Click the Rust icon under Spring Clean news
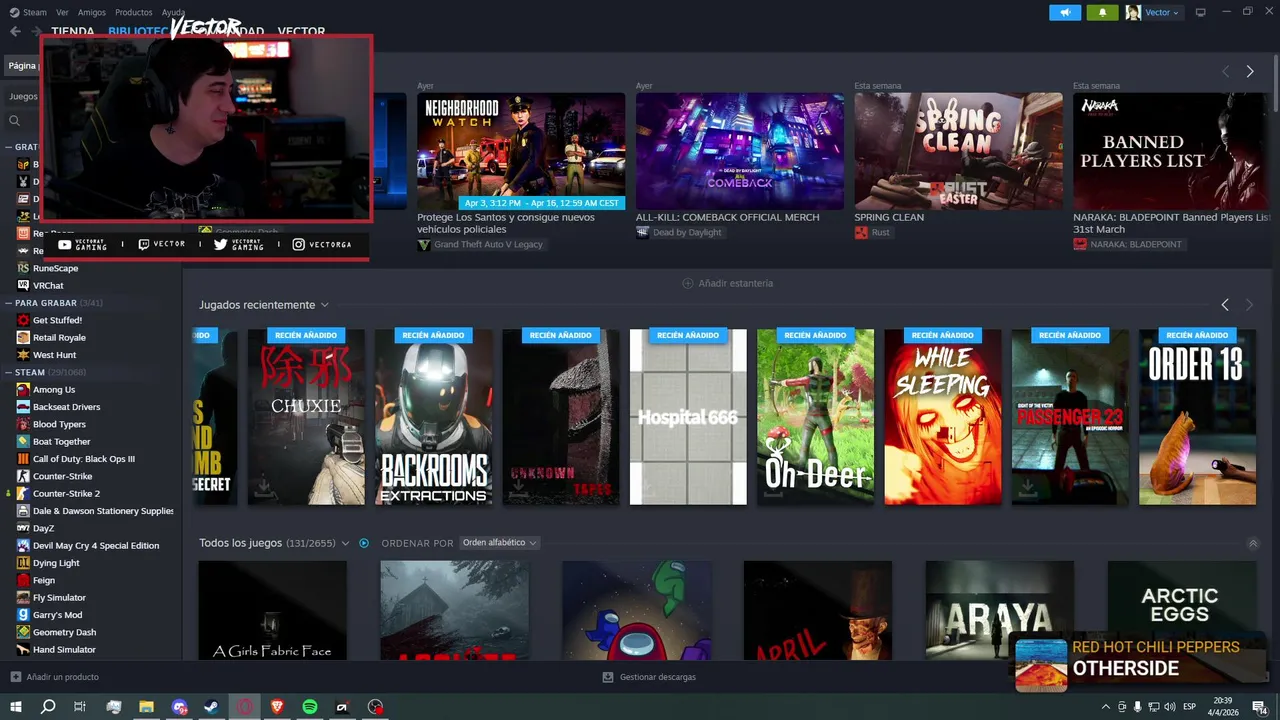This screenshot has height=720, width=1280. [x=861, y=232]
